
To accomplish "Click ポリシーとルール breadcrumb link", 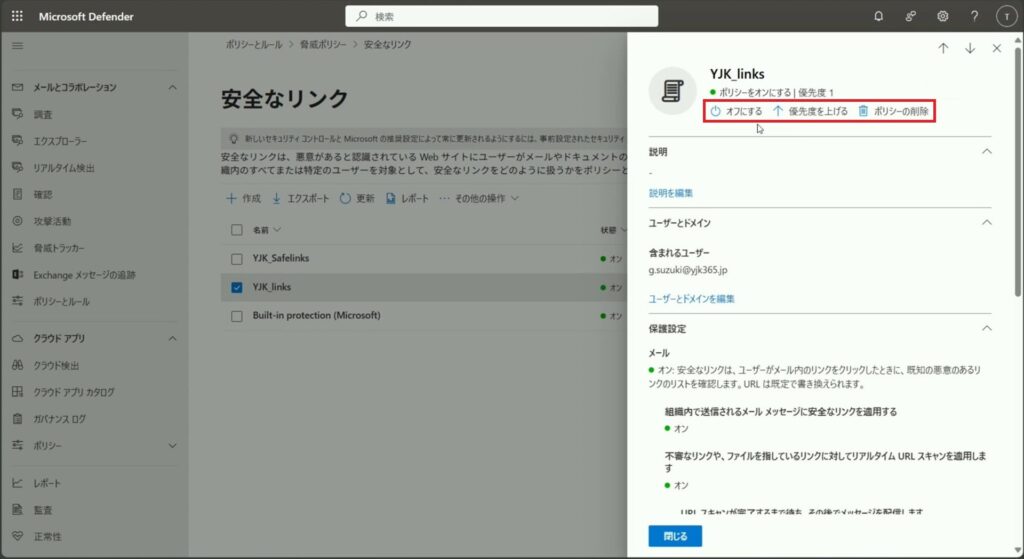I will [x=254, y=44].
